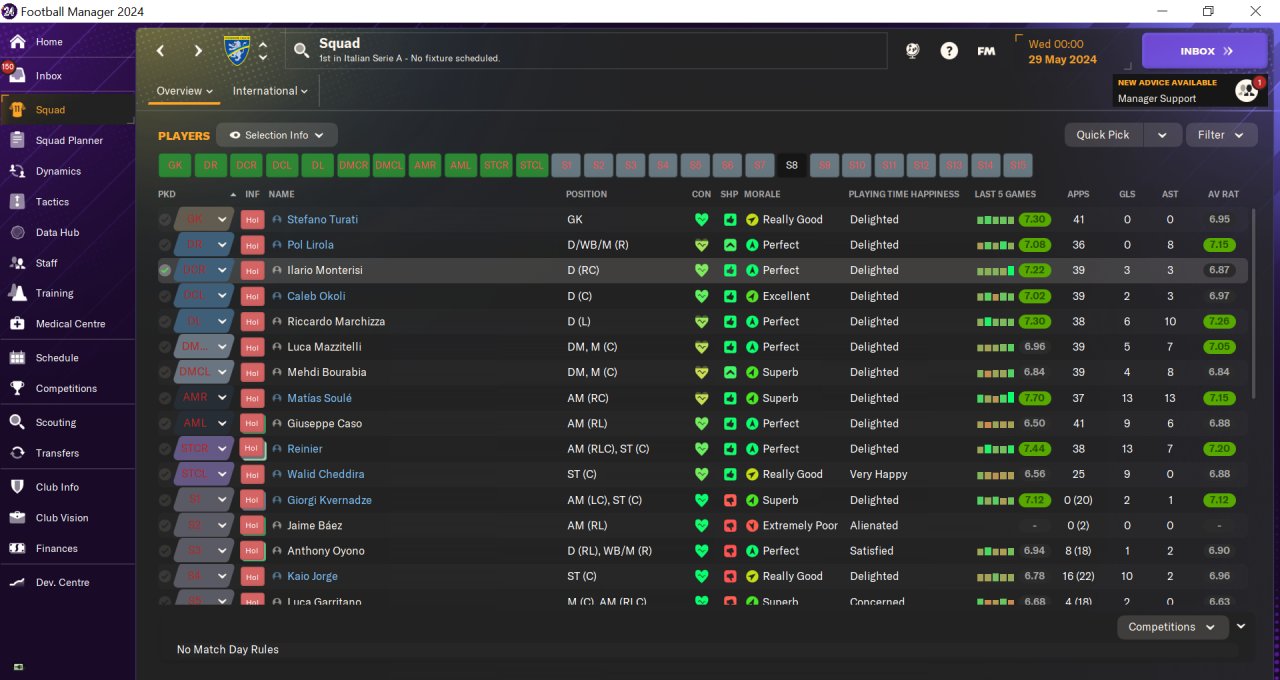Viewport: 1280px width, 680px height.
Task: Open the Quick Pick arrow dropdown
Action: tap(1162, 135)
